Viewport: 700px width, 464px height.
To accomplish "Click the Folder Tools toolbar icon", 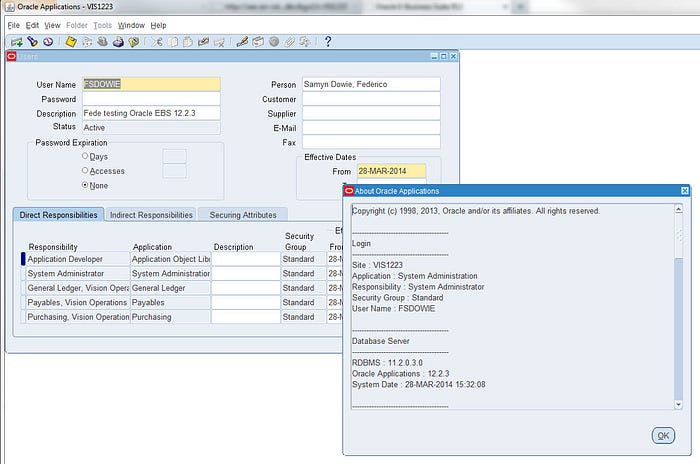I will pos(305,42).
